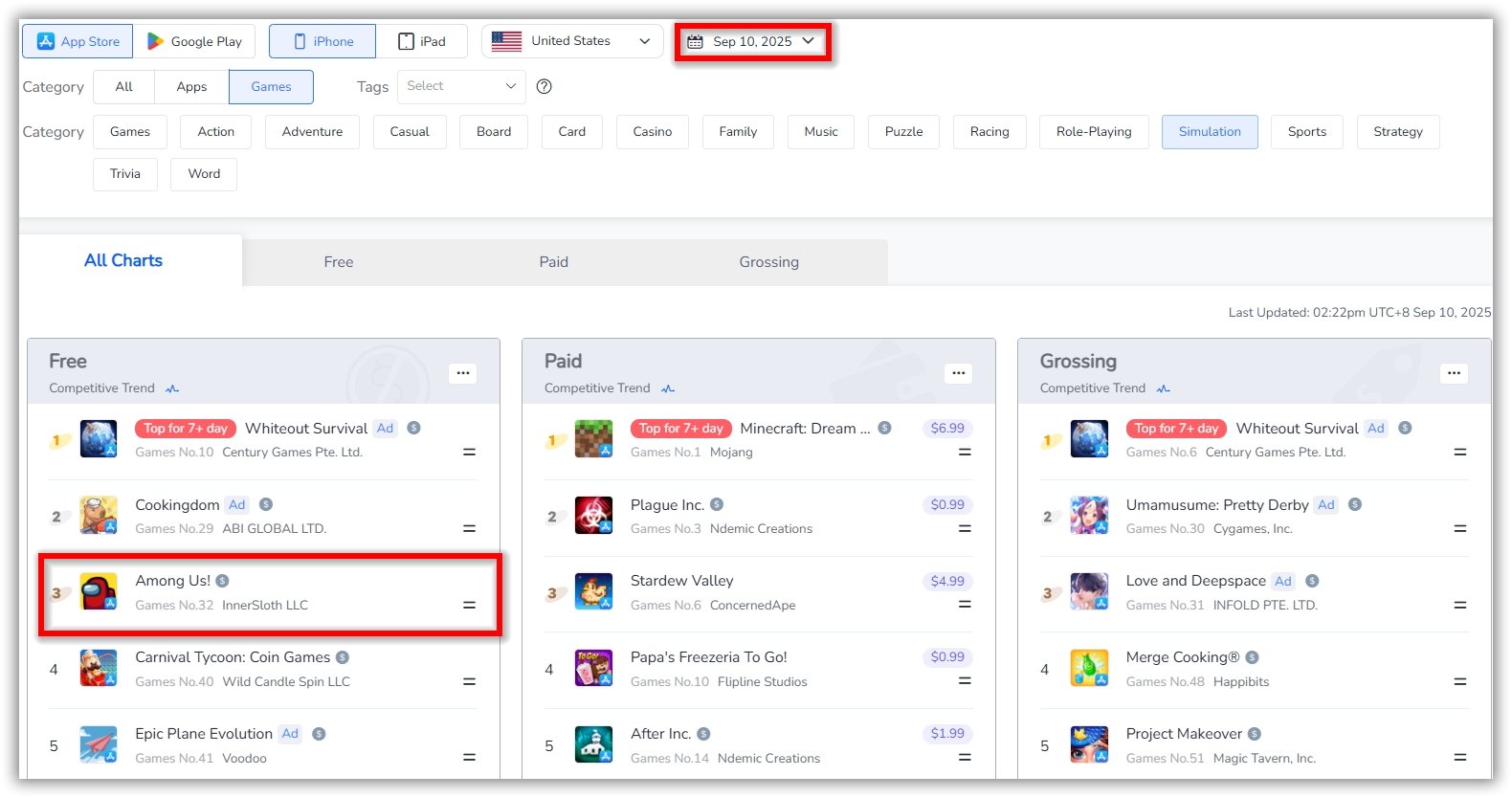1512x798 pixels.
Task: Select the Action subcategory
Action: click(216, 132)
